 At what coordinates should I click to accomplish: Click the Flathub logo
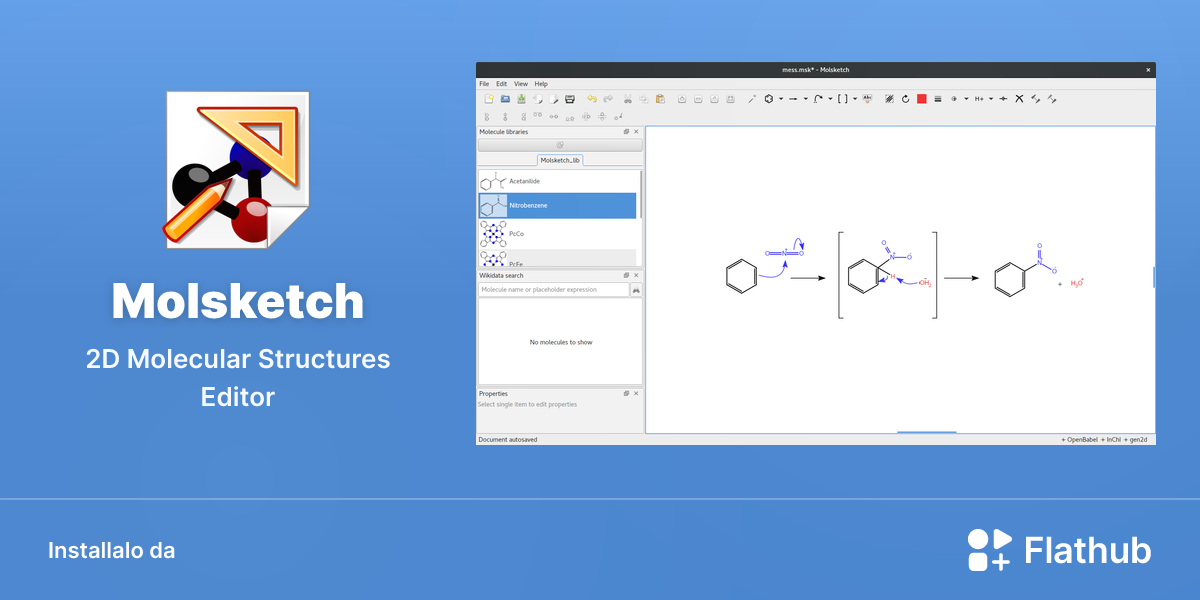1059,550
